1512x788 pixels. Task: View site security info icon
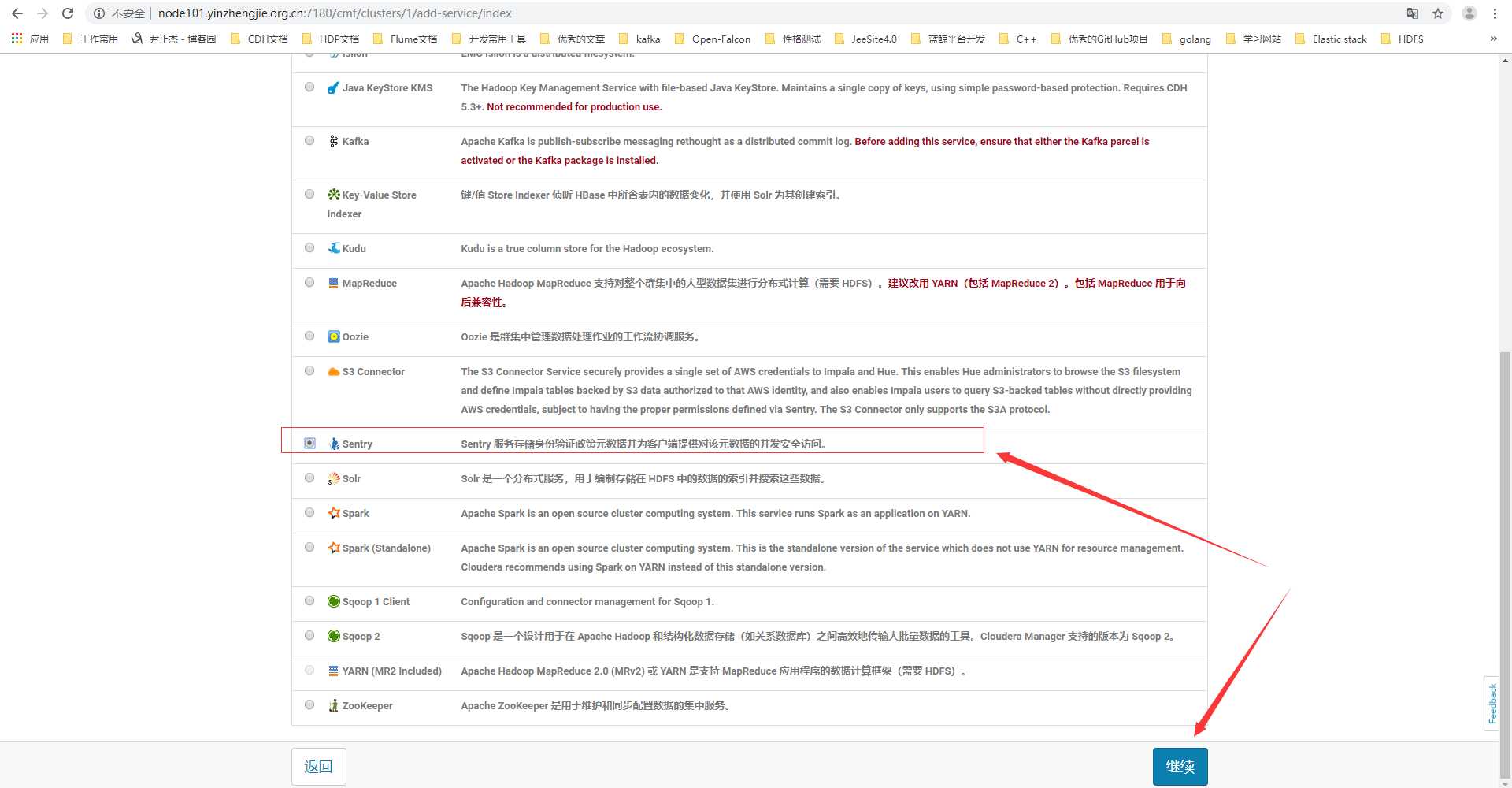[99, 13]
